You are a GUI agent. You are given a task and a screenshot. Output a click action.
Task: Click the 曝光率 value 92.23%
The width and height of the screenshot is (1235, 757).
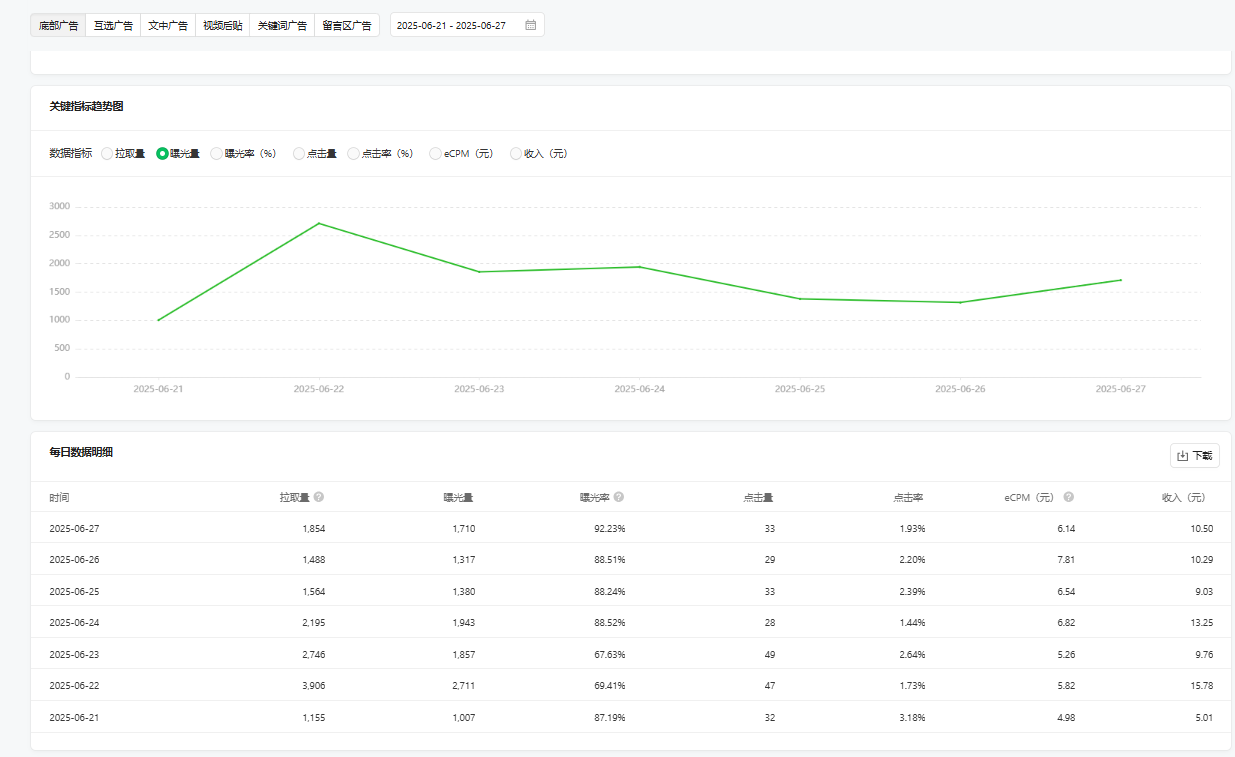point(609,528)
